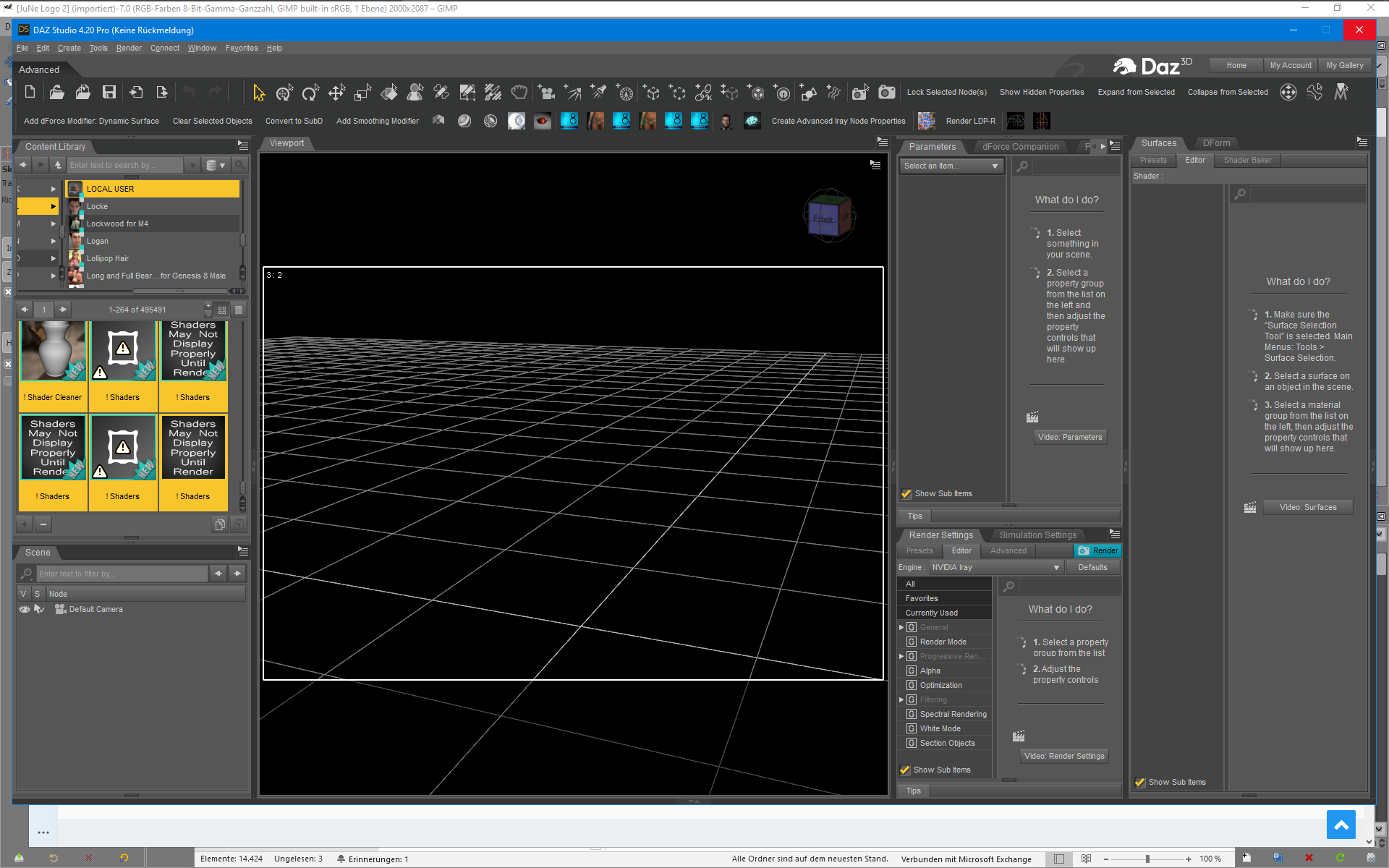Expand the Progressive Rendering group
Screen dimensions: 1389x868
click(901, 656)
